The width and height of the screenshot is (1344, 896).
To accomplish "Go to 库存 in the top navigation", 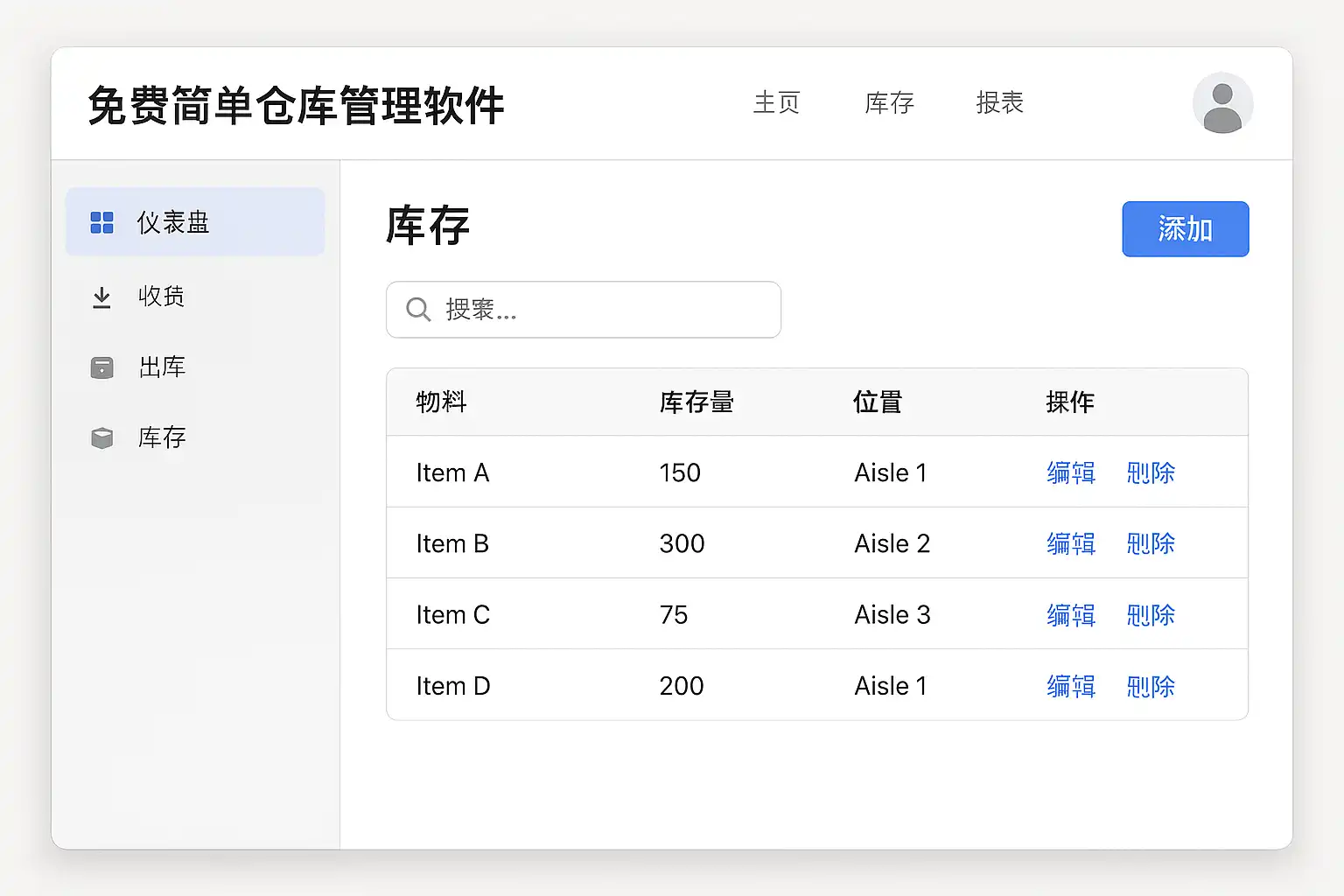I will [889, 103].
